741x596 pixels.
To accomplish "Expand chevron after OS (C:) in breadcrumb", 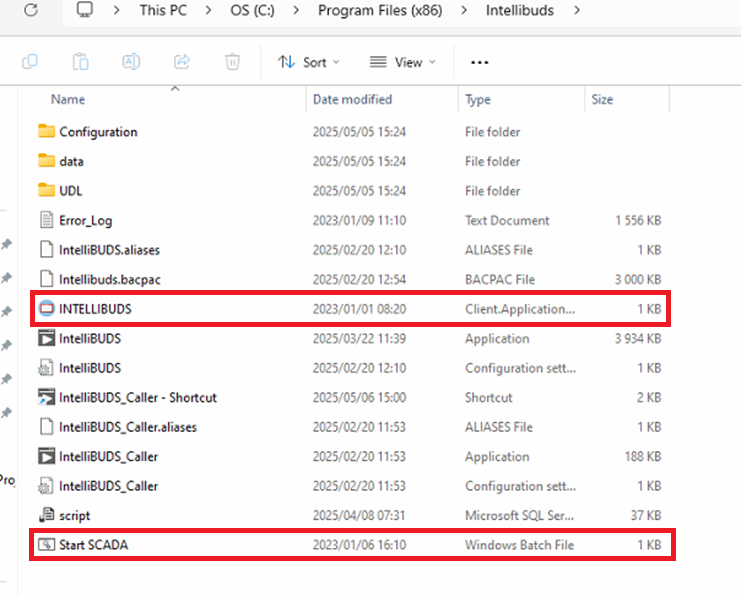I will point(296,10).
